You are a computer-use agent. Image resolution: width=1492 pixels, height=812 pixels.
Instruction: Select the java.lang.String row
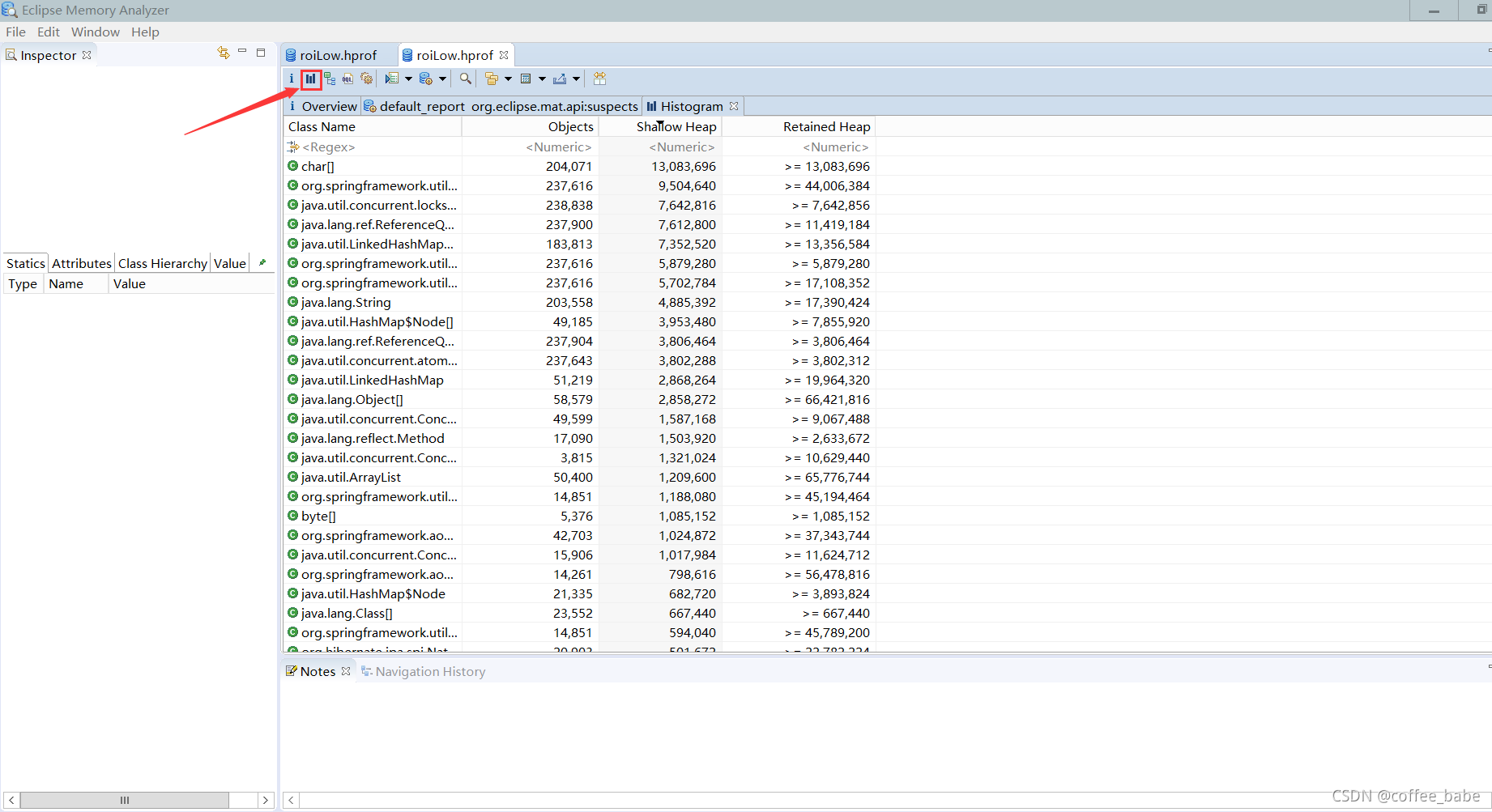(x=579, y=302)
